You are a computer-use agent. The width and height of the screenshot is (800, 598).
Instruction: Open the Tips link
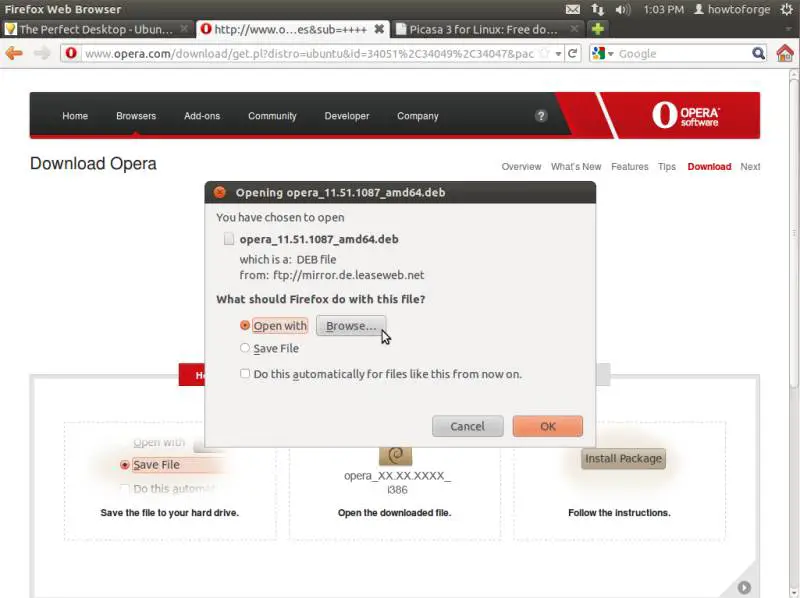coord(667,166)
